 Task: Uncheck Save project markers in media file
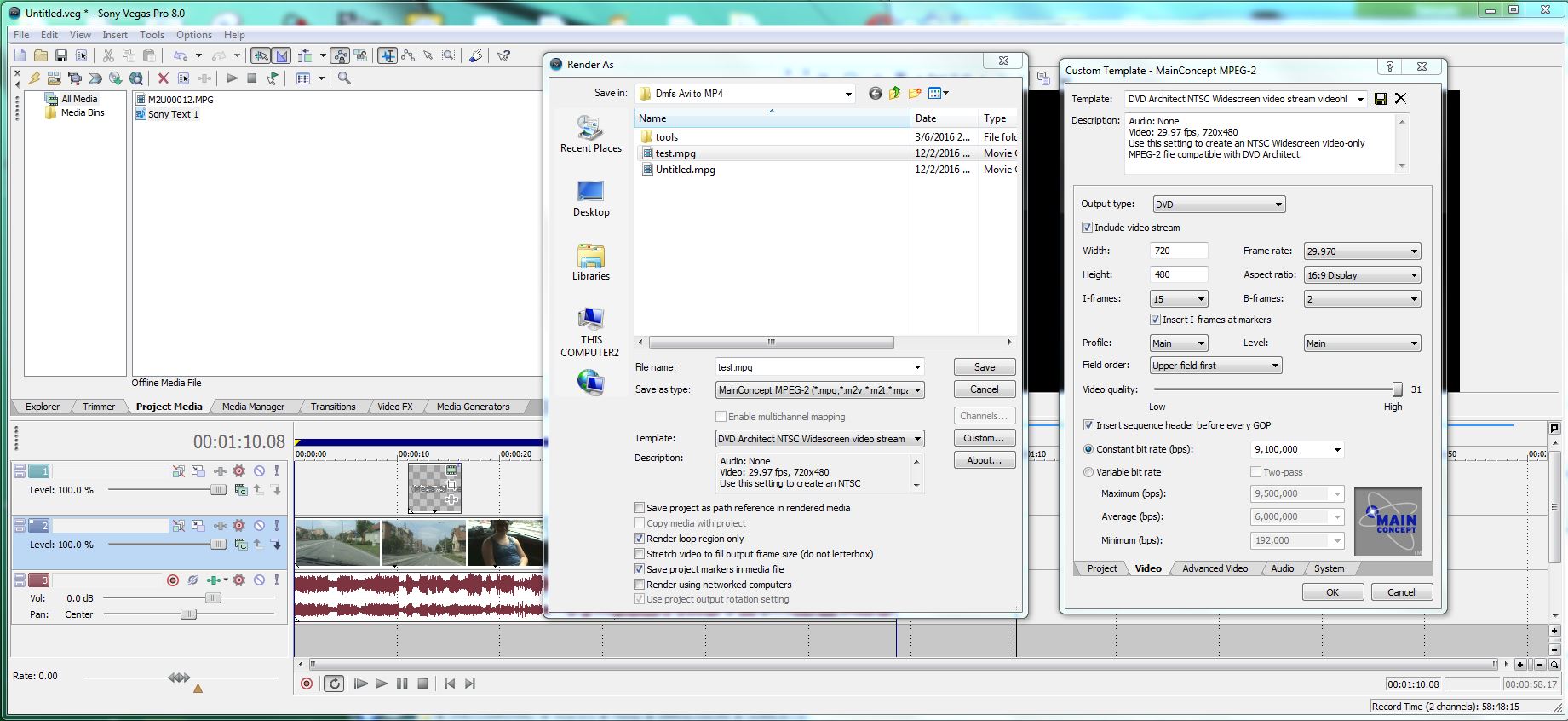tap(640, 569)
